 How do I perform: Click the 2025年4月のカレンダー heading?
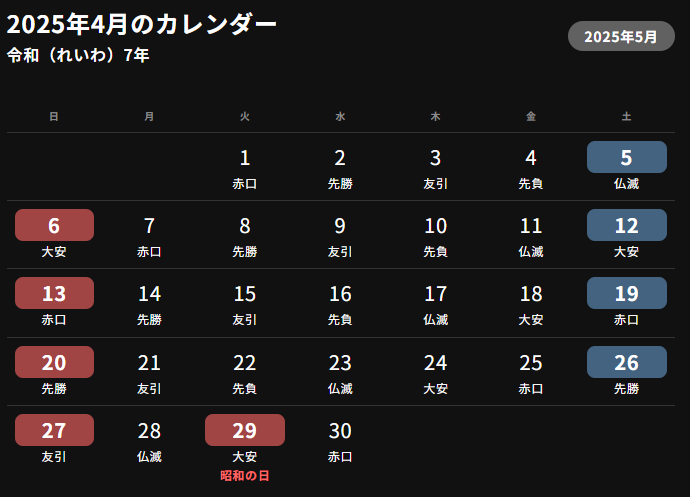142,24
